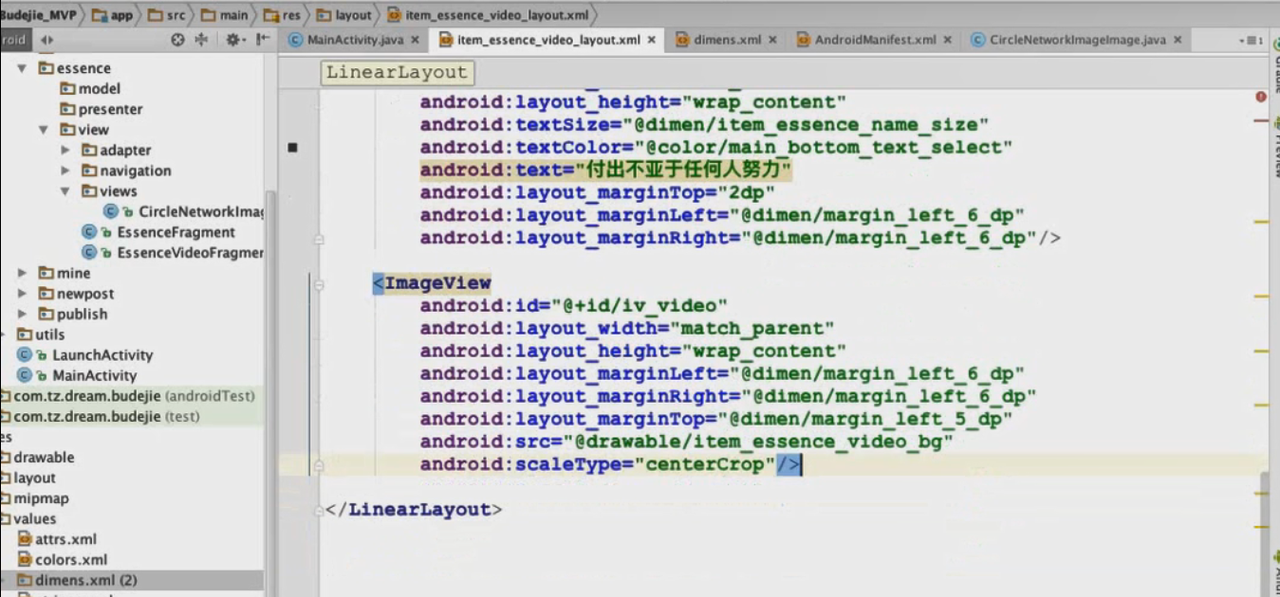Switch to CircleNetworkImageImage.java tab
Screen dimensions: 1280x597
coord(1077,40)
